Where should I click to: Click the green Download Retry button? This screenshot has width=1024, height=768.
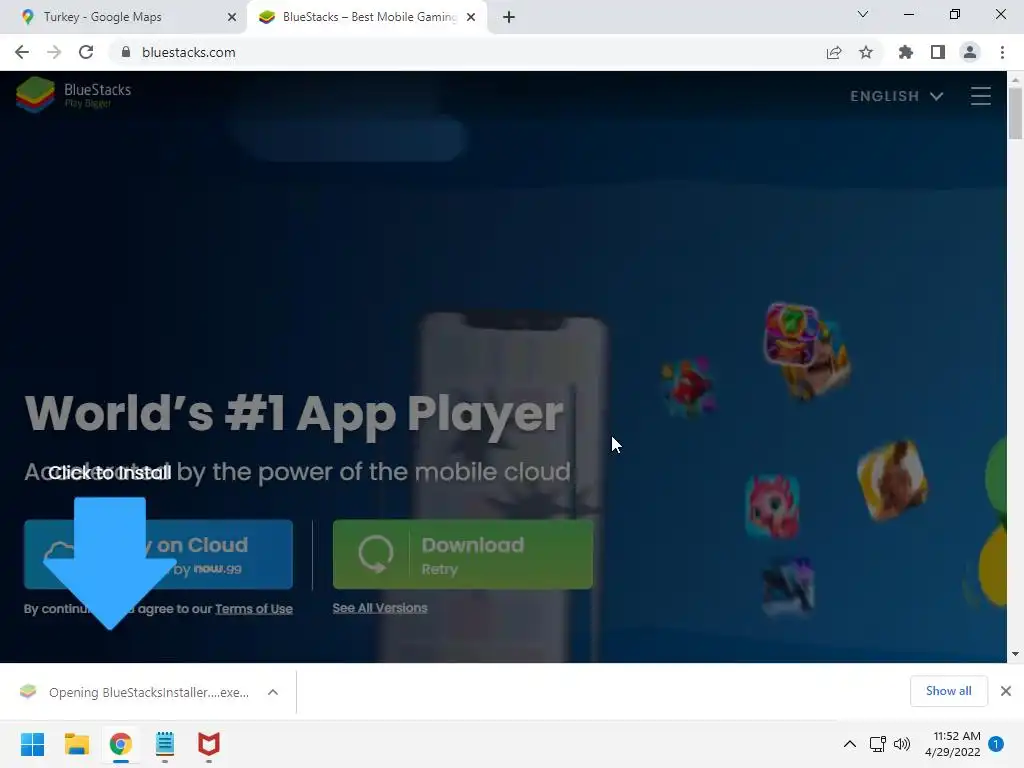[463, 554]
